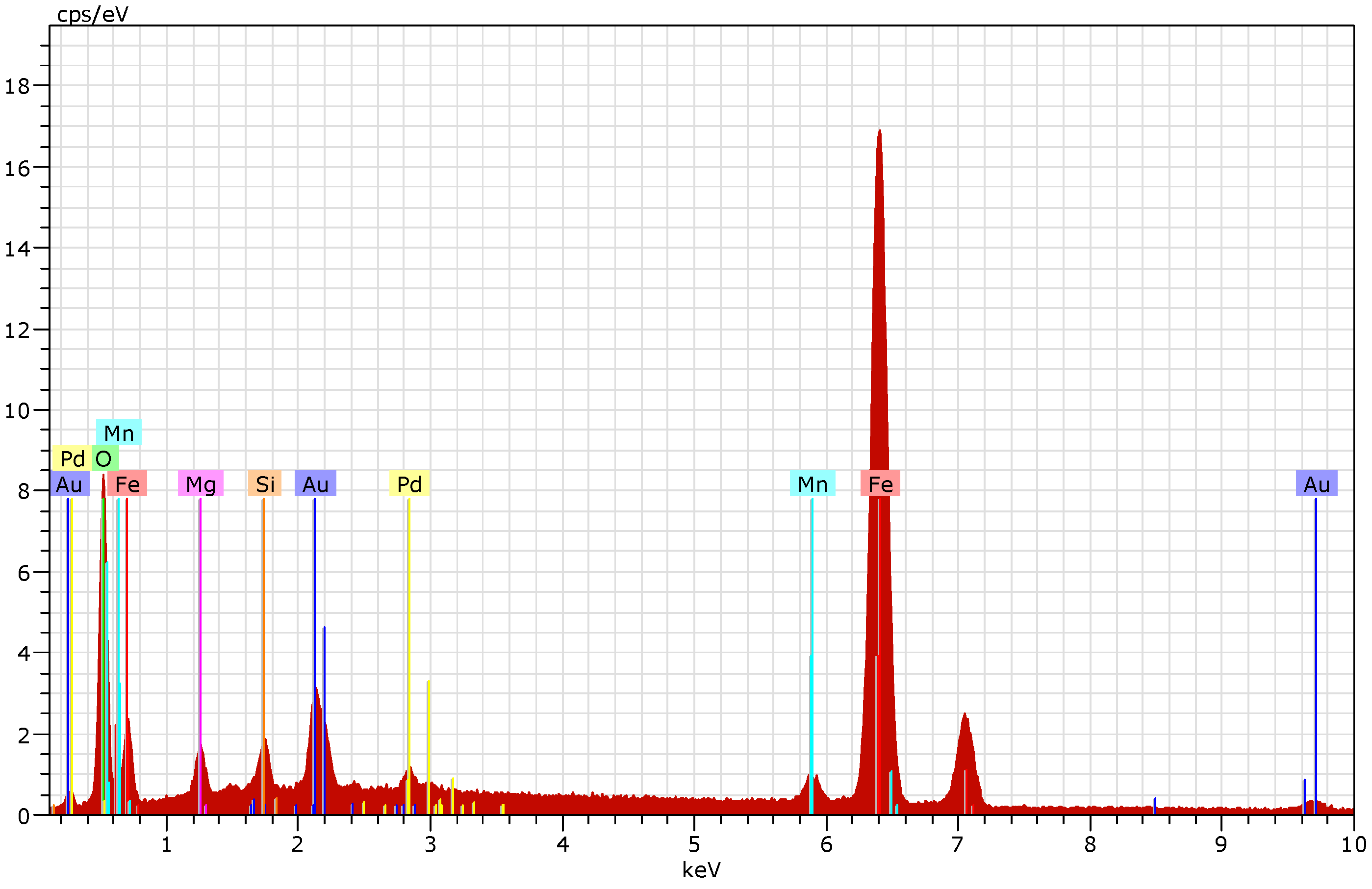Select the Au label near 10 keV
Screen dimensions: 1372x889
1317,483
